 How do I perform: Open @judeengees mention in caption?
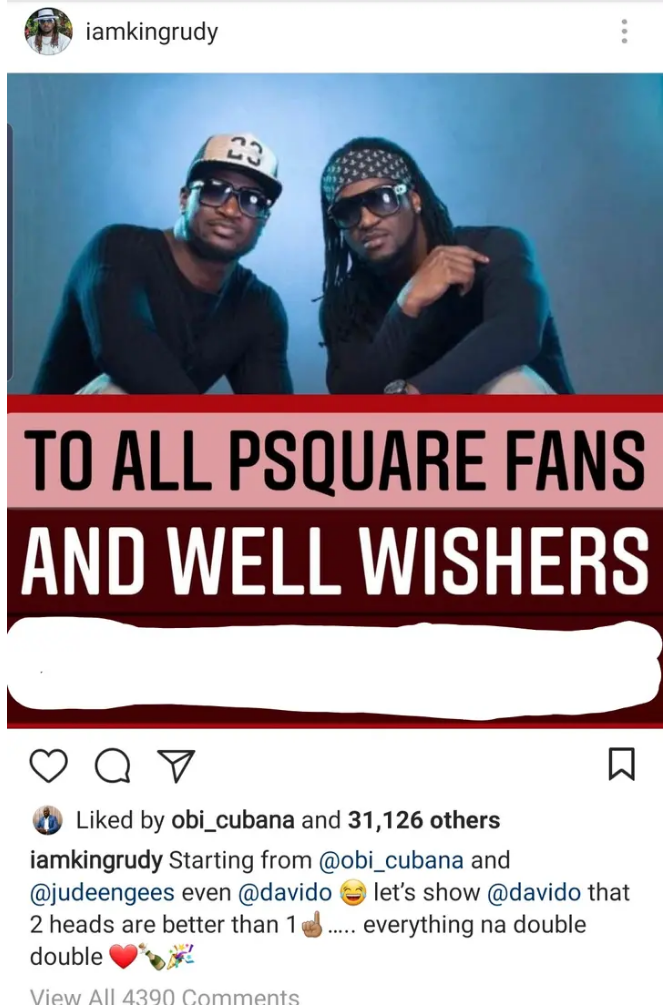coord(102,892)
